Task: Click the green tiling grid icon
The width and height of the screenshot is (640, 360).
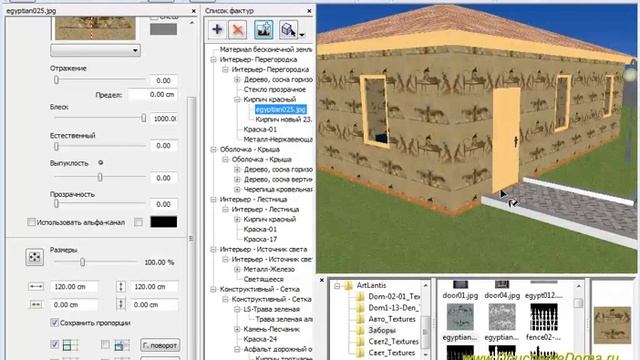Action: pyautogui.click(x=70, y=345)
